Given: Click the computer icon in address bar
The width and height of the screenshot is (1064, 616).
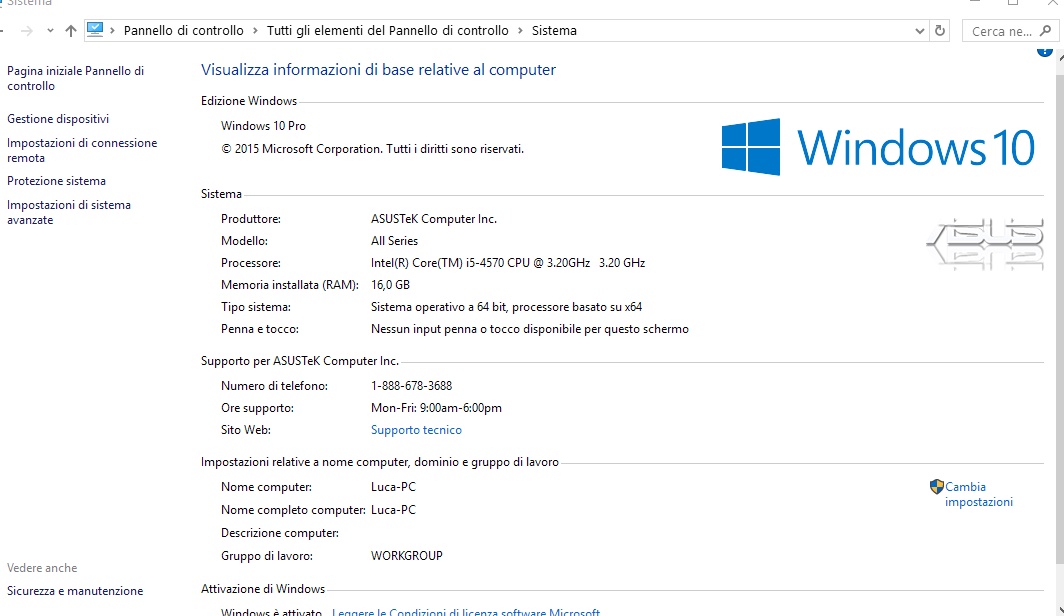Looking at the screenshot, I should click(95, 30).
